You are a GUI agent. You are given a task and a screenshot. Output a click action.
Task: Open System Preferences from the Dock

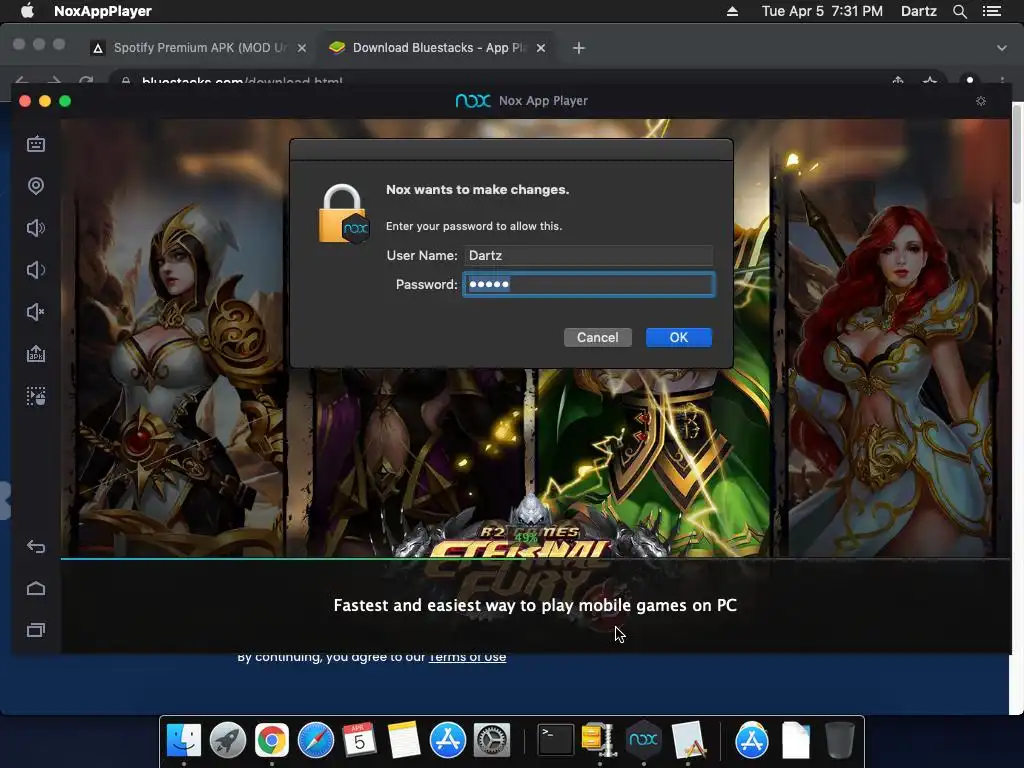[491, 740]
